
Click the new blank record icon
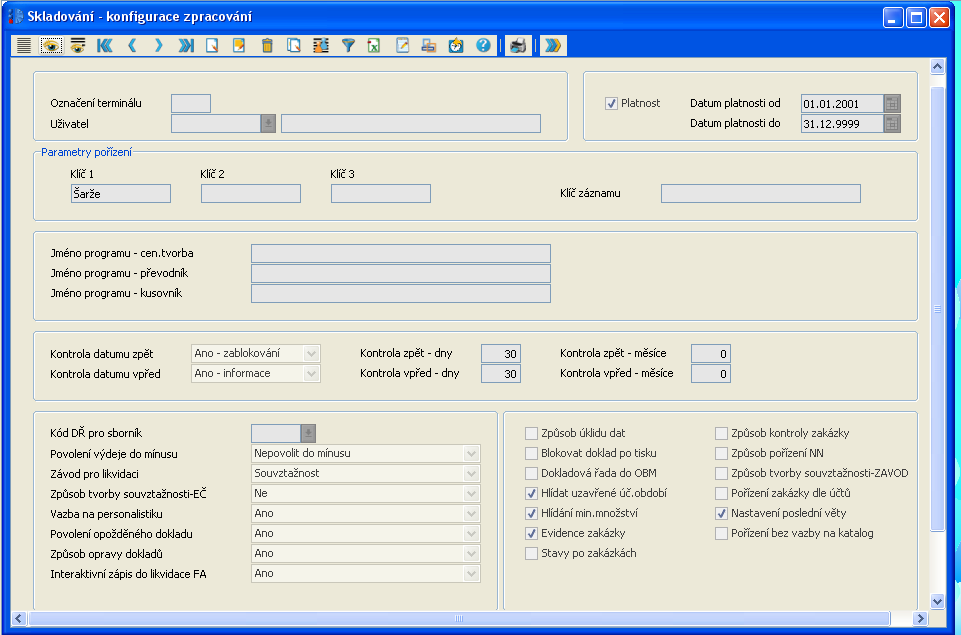point(212,46)
